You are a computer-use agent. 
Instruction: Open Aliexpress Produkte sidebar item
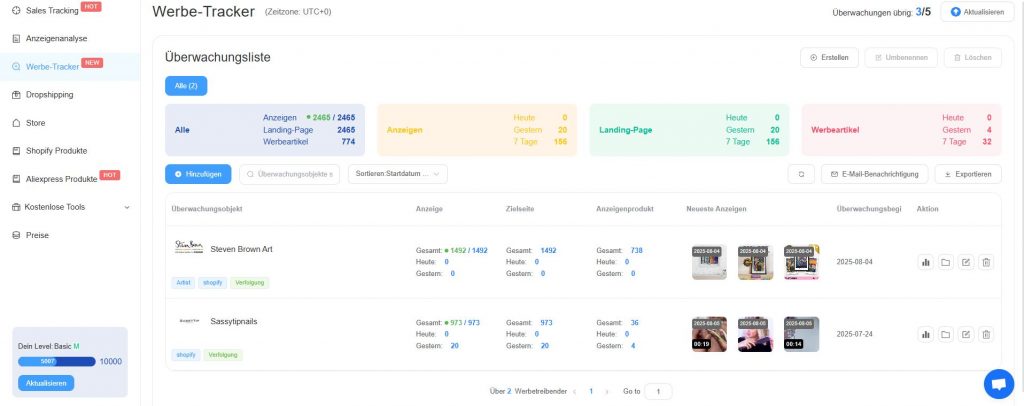pyautogui.click(x=61, y=179)
